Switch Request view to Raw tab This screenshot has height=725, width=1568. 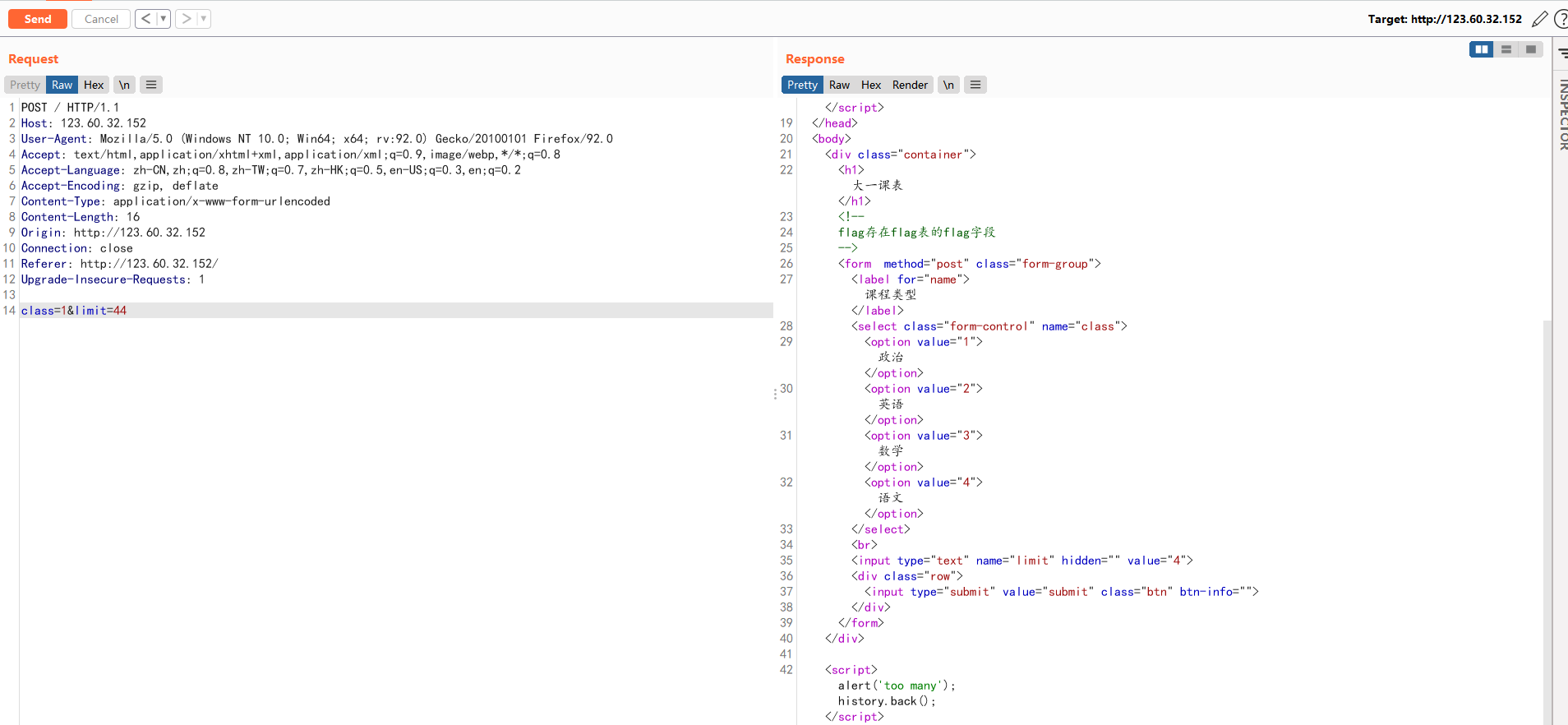[62, 85]
